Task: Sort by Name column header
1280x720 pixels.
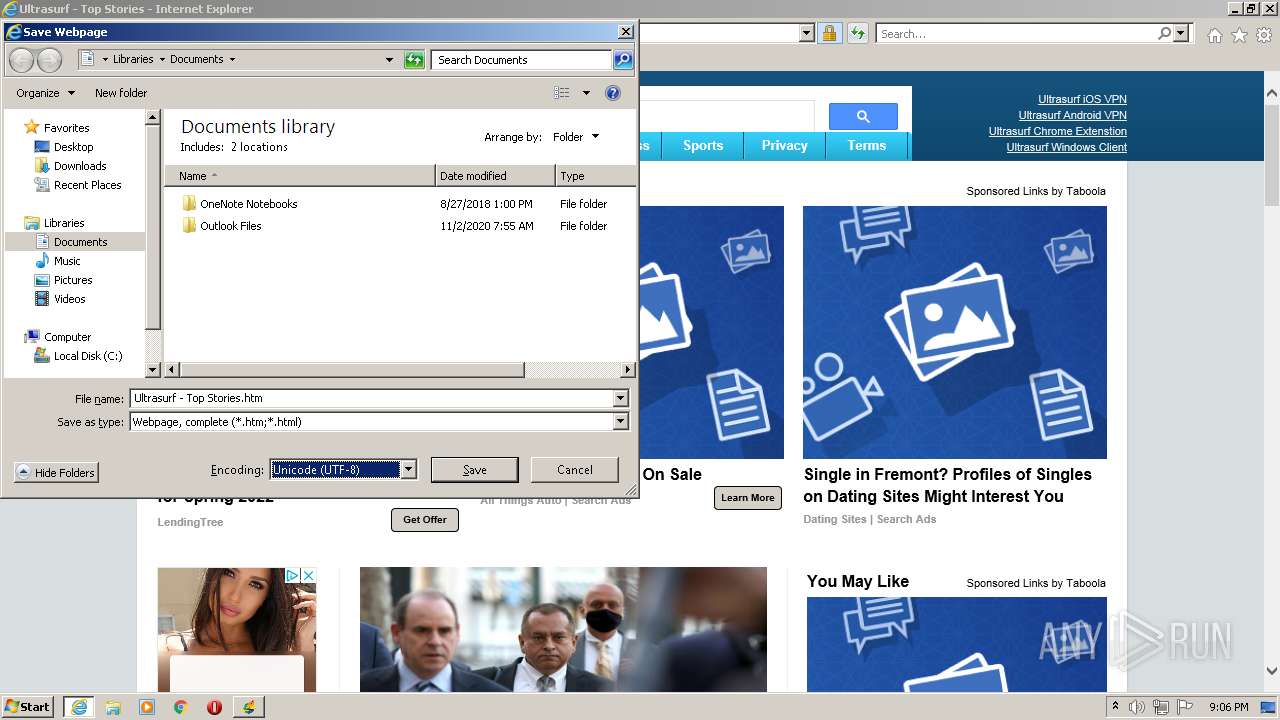Action: point(300,176)
